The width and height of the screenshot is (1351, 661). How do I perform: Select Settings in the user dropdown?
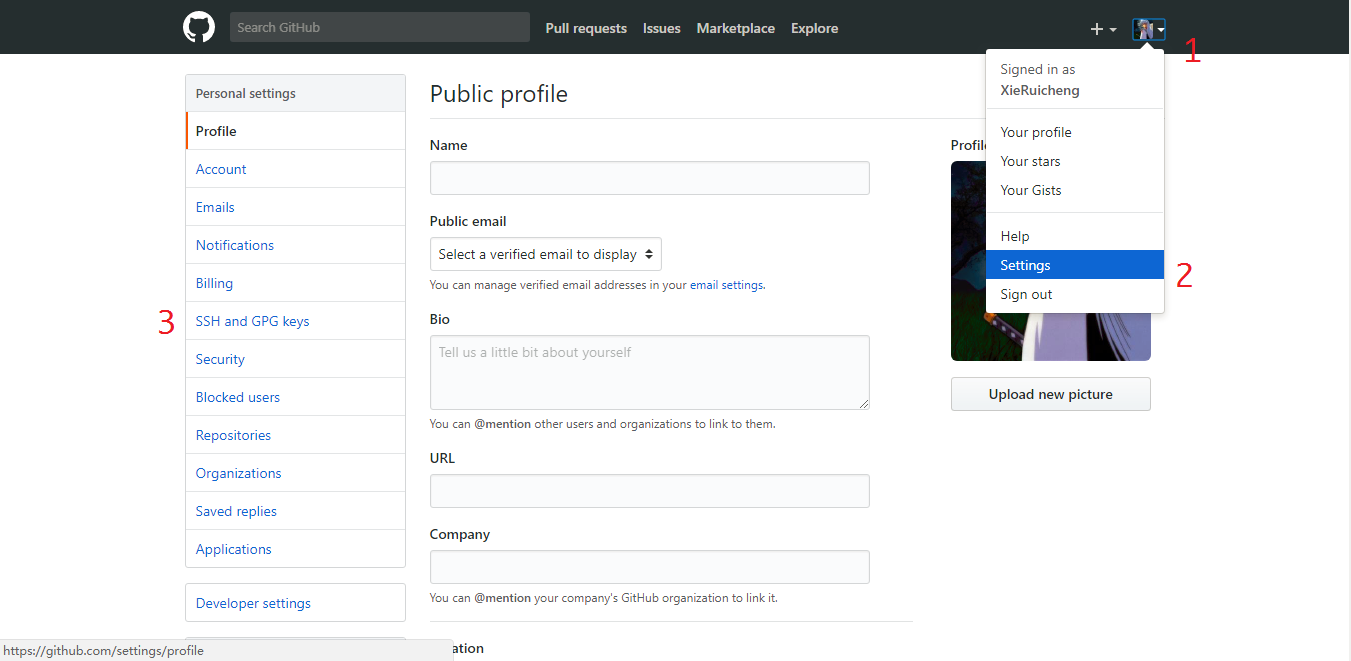tap(1025, 265)
